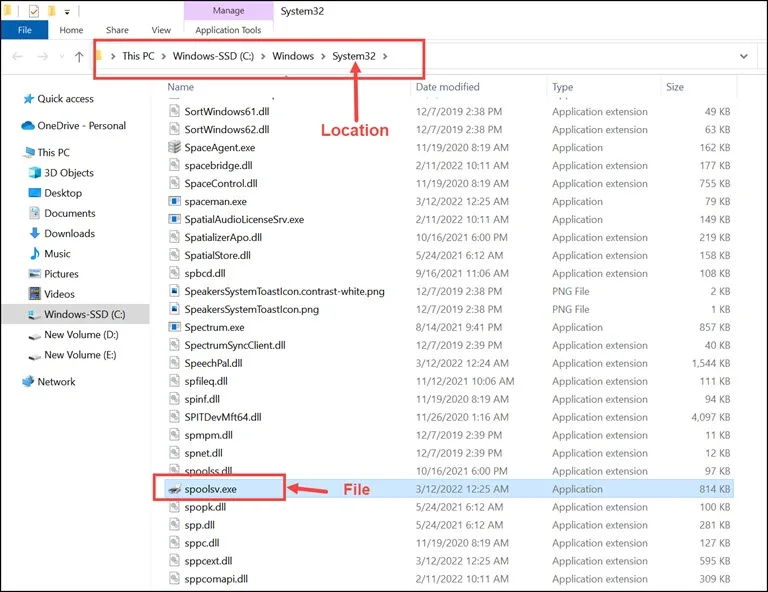Click the Music note icon
The width and height of the screenshot is (768, 592).
[34, 254]
